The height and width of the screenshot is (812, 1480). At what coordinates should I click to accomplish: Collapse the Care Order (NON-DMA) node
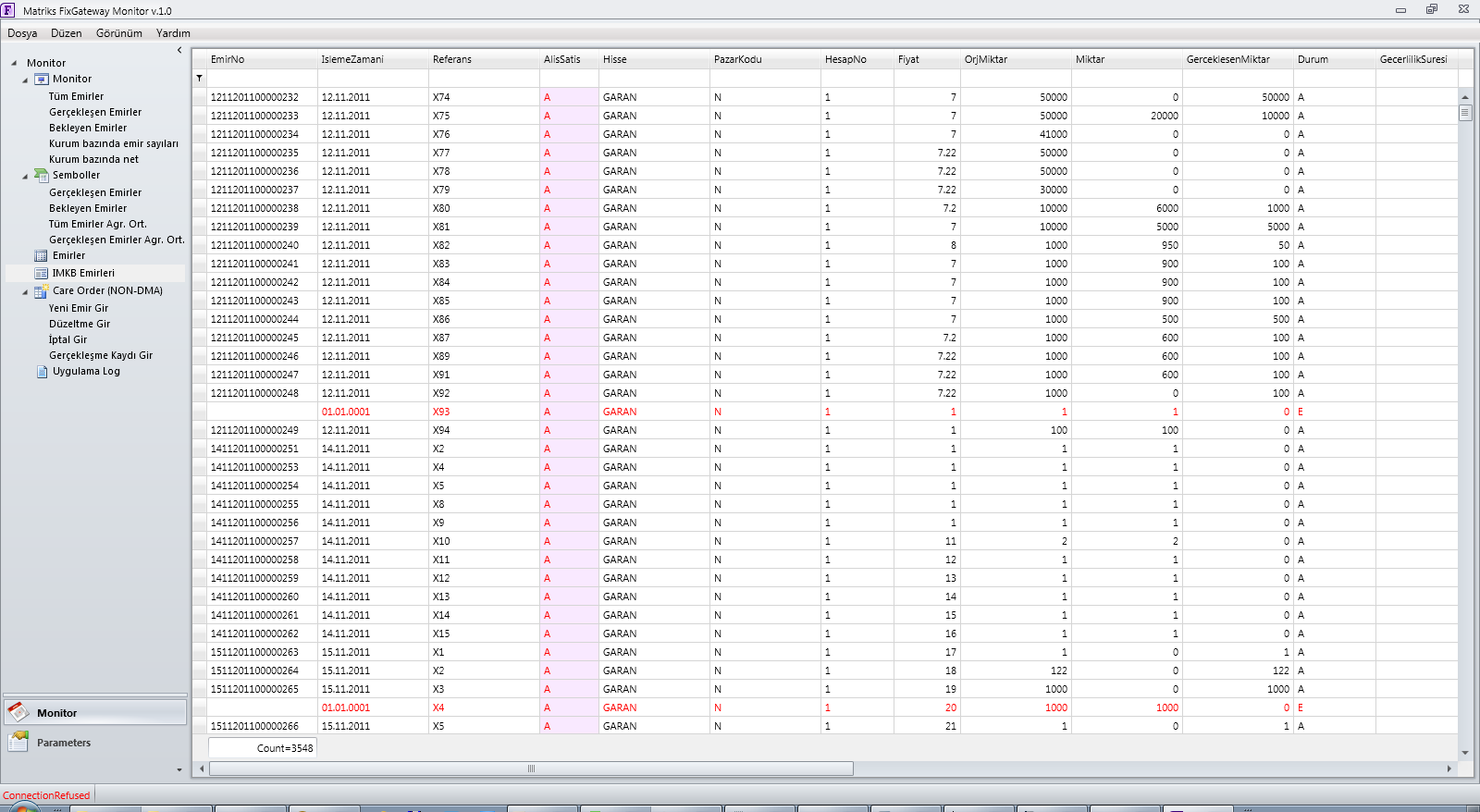pyautogui.click(x=25, y=292)
